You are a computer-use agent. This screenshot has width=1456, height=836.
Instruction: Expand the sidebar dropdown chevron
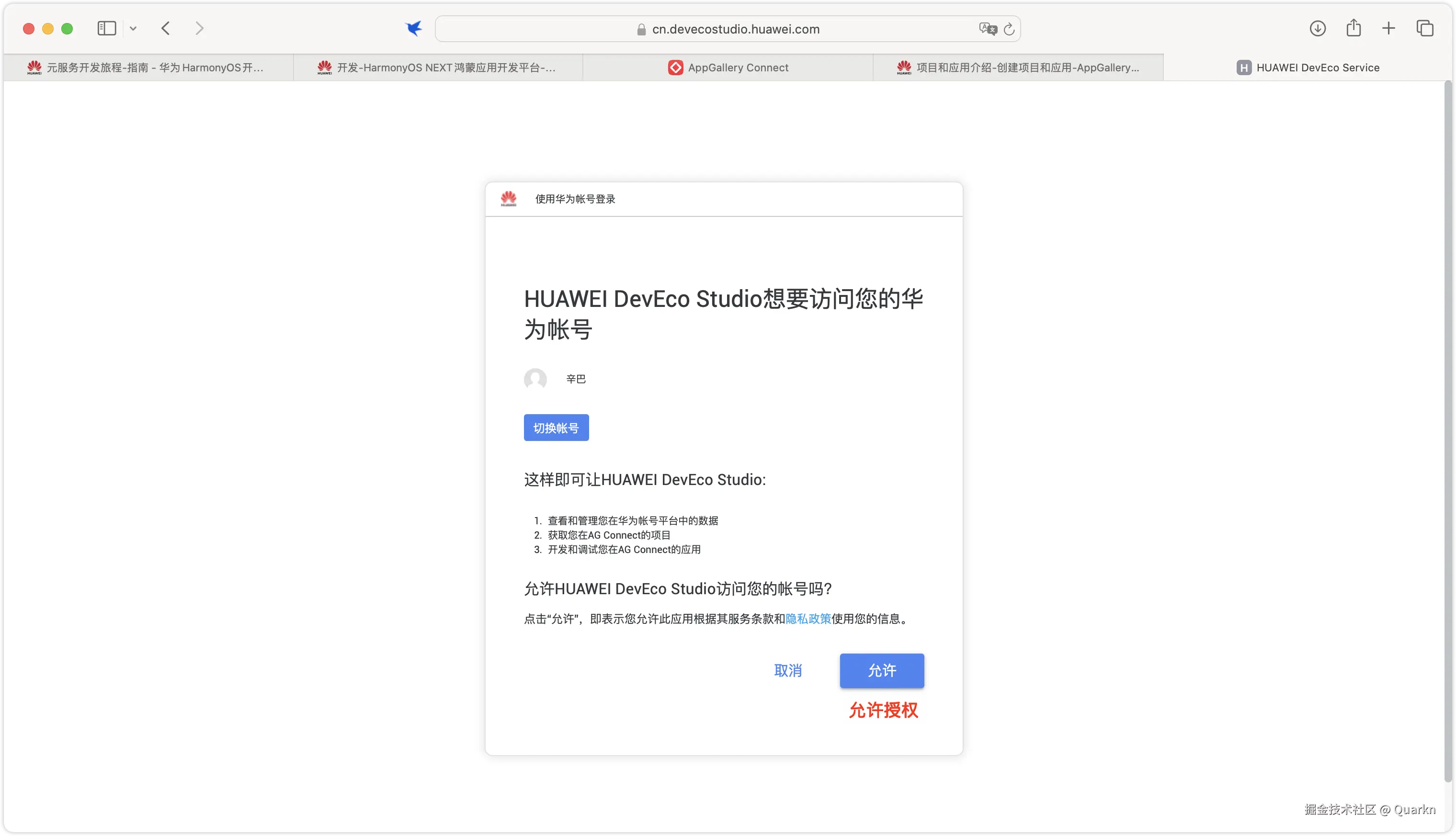pyautogui.click(x=133, y=29)
